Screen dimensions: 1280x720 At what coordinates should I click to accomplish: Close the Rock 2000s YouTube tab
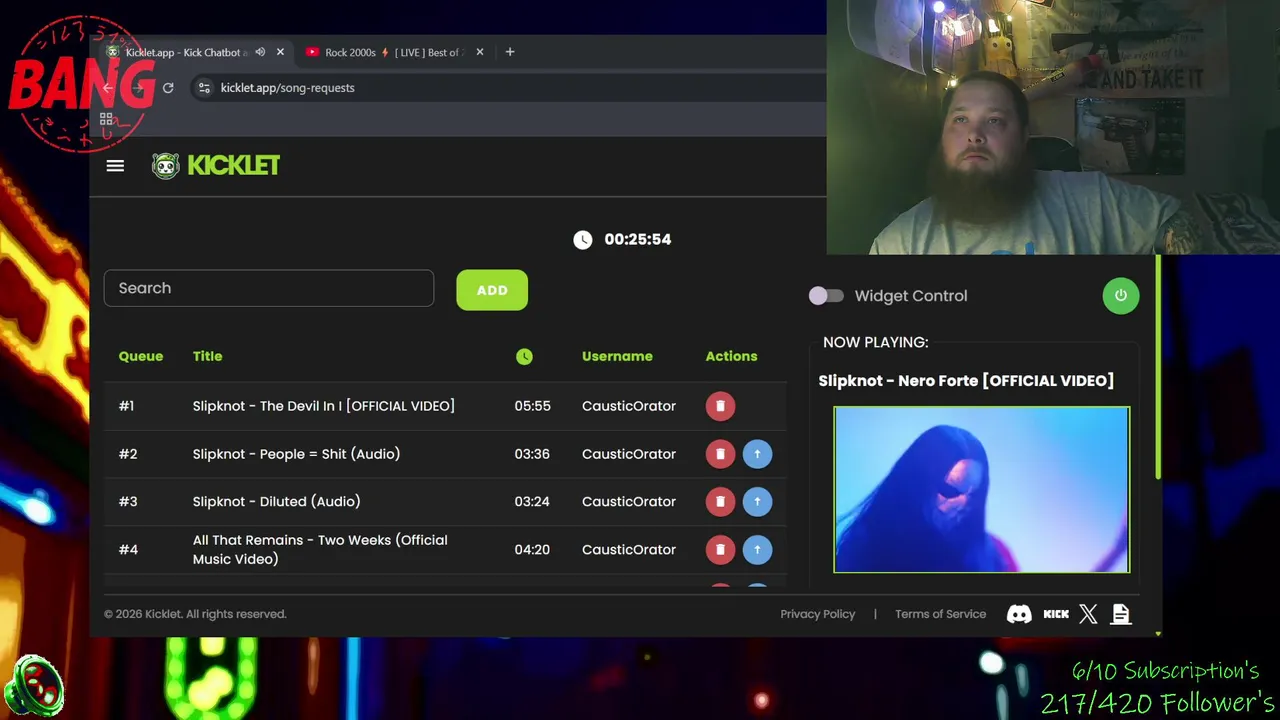[480, 52]
